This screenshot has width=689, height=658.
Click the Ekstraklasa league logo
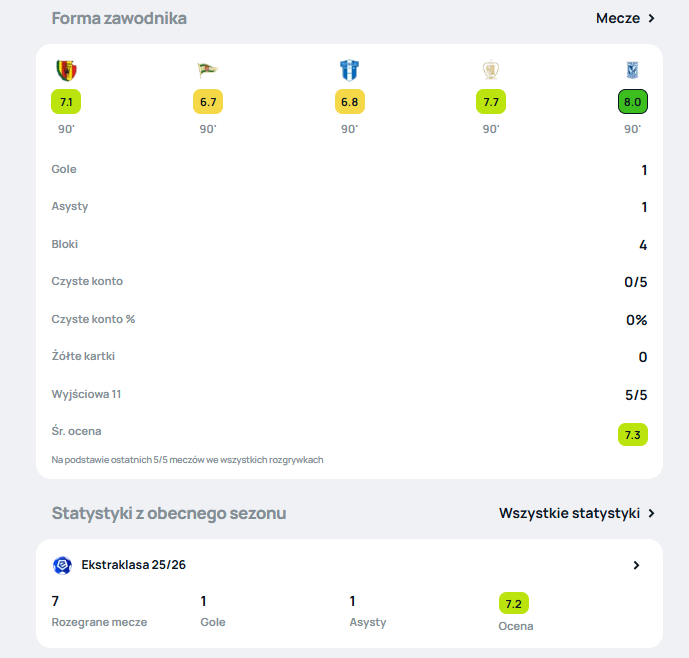point(62,565)
